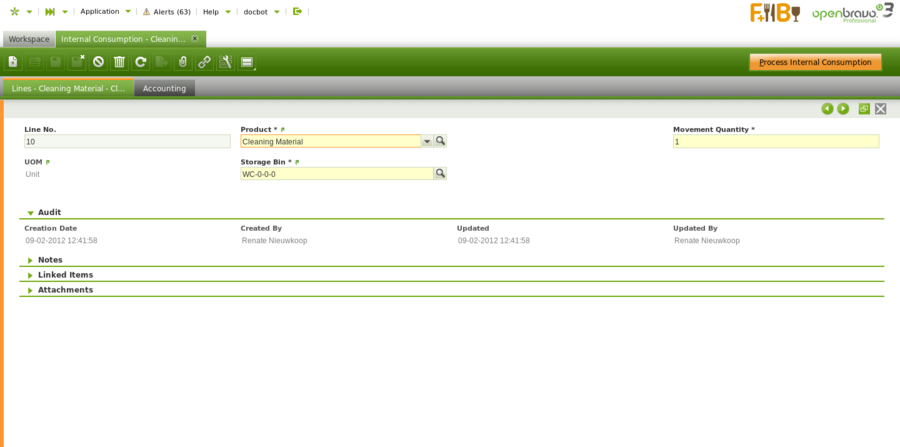Viewport: 900px width, 447px height.
Task: Collapse the Audit section
Action: (31, 213)
